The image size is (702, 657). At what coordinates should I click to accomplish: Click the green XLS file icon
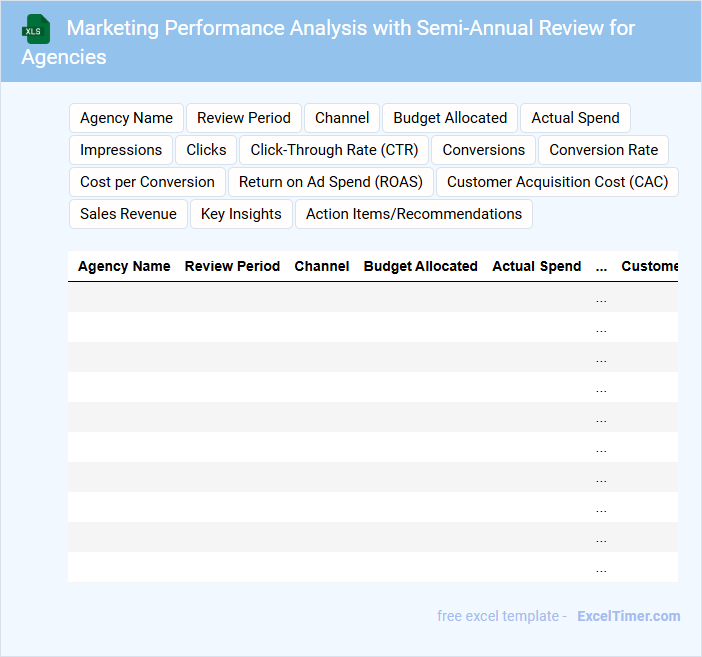(x=37, y=29)
